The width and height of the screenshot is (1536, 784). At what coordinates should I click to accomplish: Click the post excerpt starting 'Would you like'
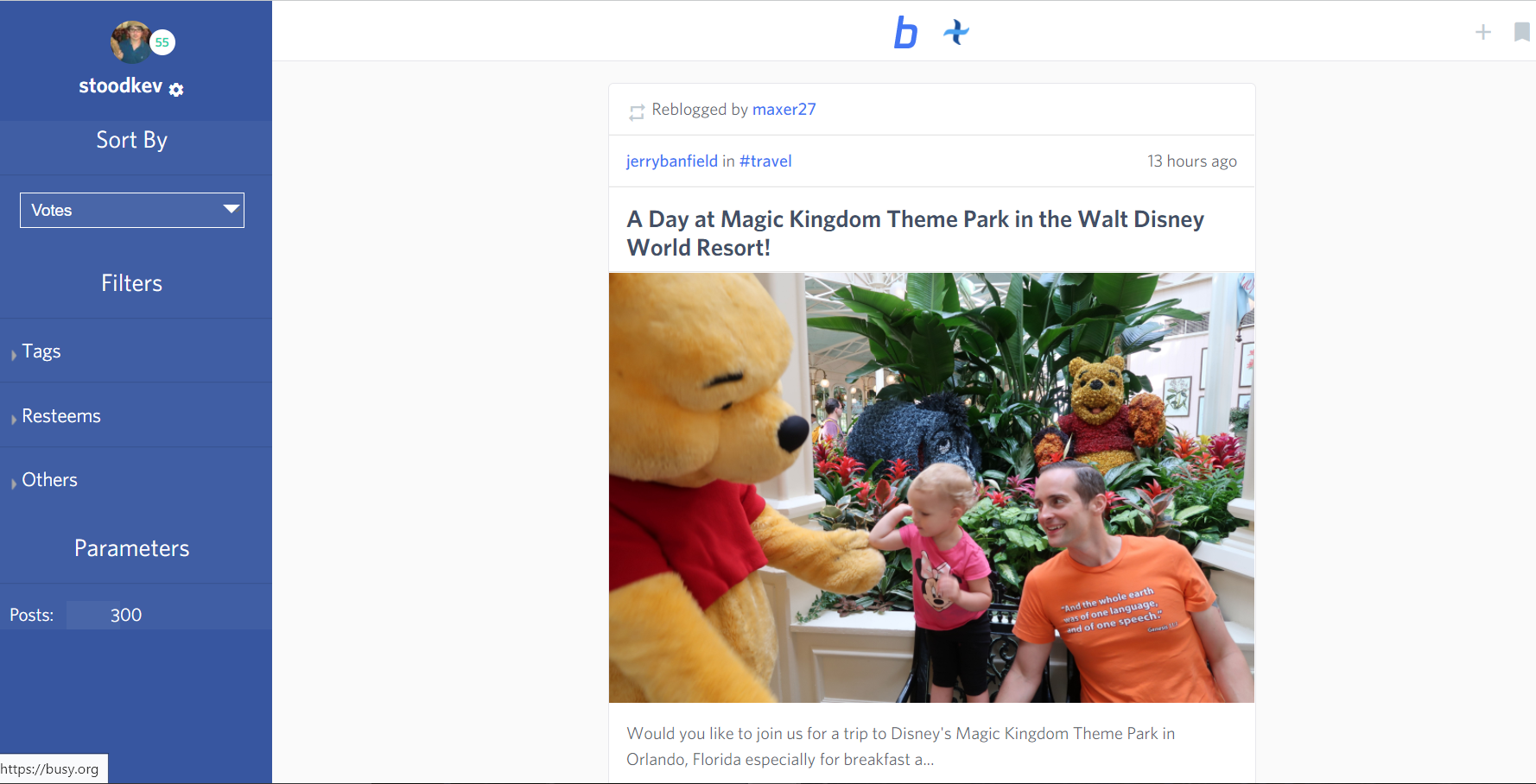click(901, 746)
